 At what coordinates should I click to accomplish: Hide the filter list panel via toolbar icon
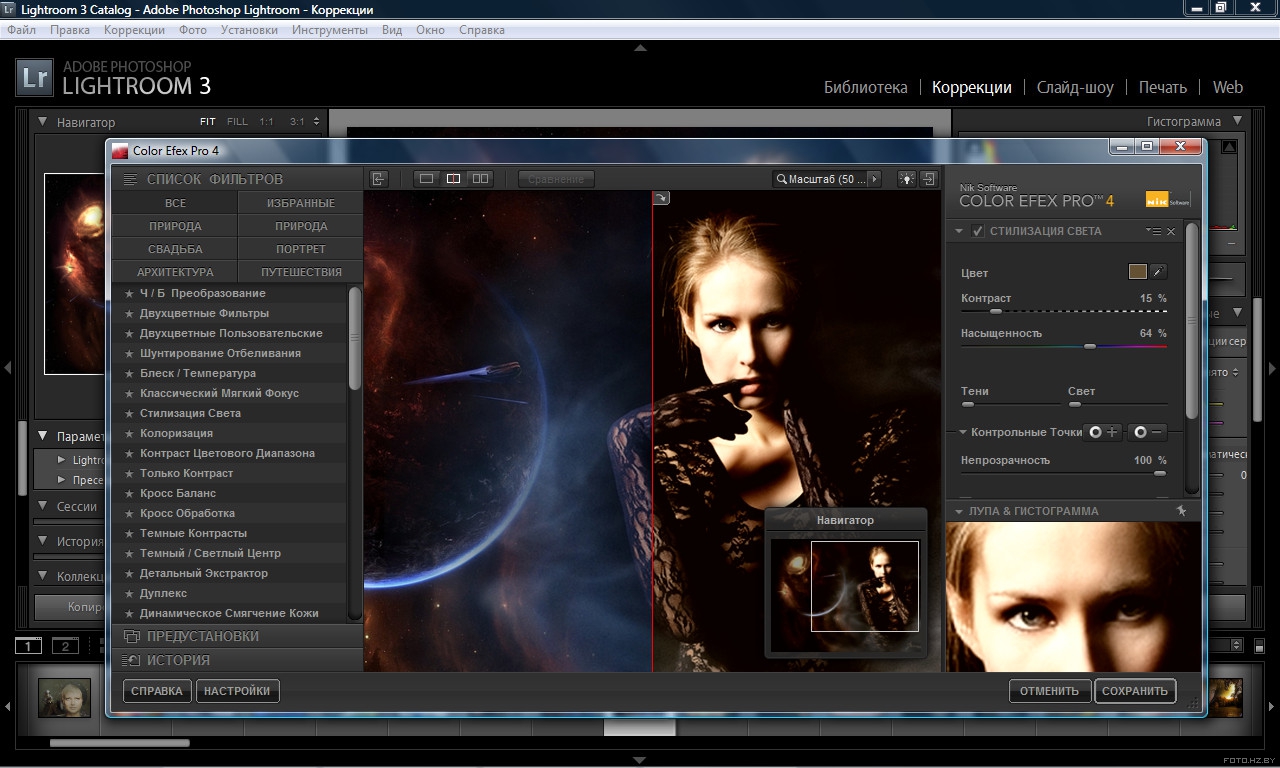pos(378,179)
